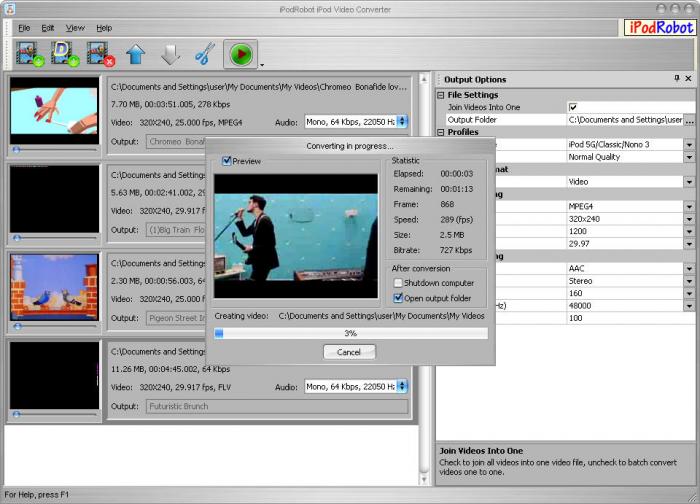Click the Output Folder path value
Viewport: 700px width, 504px height.
pyautogui.click(x=625, y=120)
